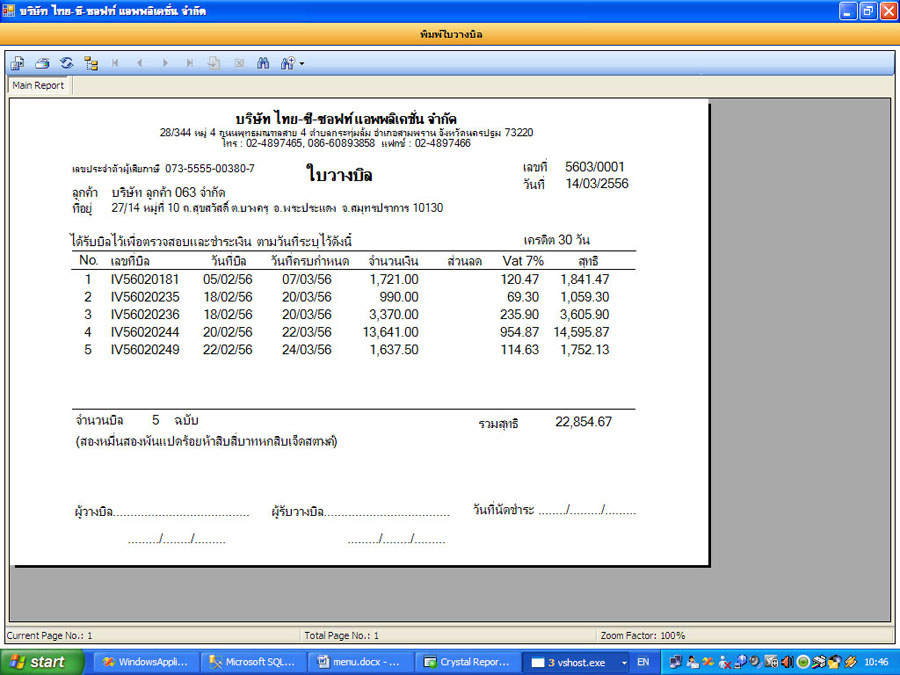
Task: Switch to Crystal Report taskbar window
Action: pos(467,662)
